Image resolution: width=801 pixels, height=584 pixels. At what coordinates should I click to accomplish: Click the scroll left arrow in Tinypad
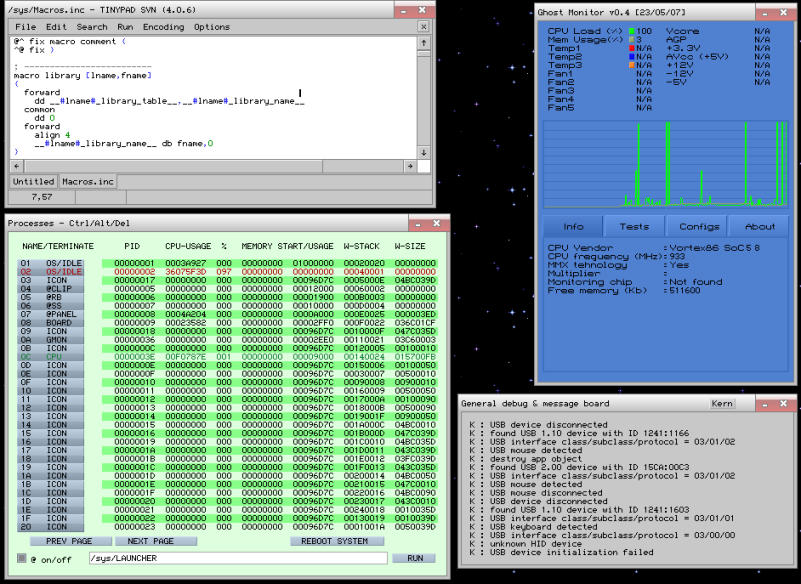point(15,166)
